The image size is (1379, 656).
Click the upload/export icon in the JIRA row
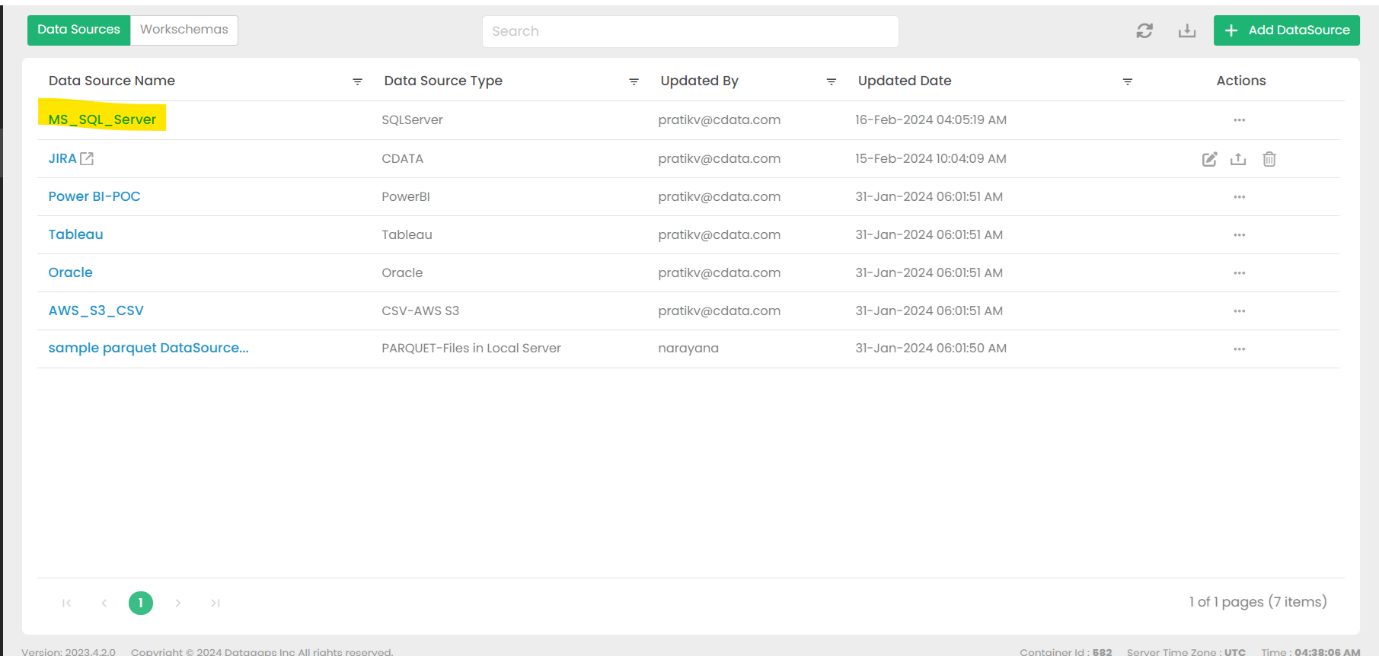(1238, 159)
